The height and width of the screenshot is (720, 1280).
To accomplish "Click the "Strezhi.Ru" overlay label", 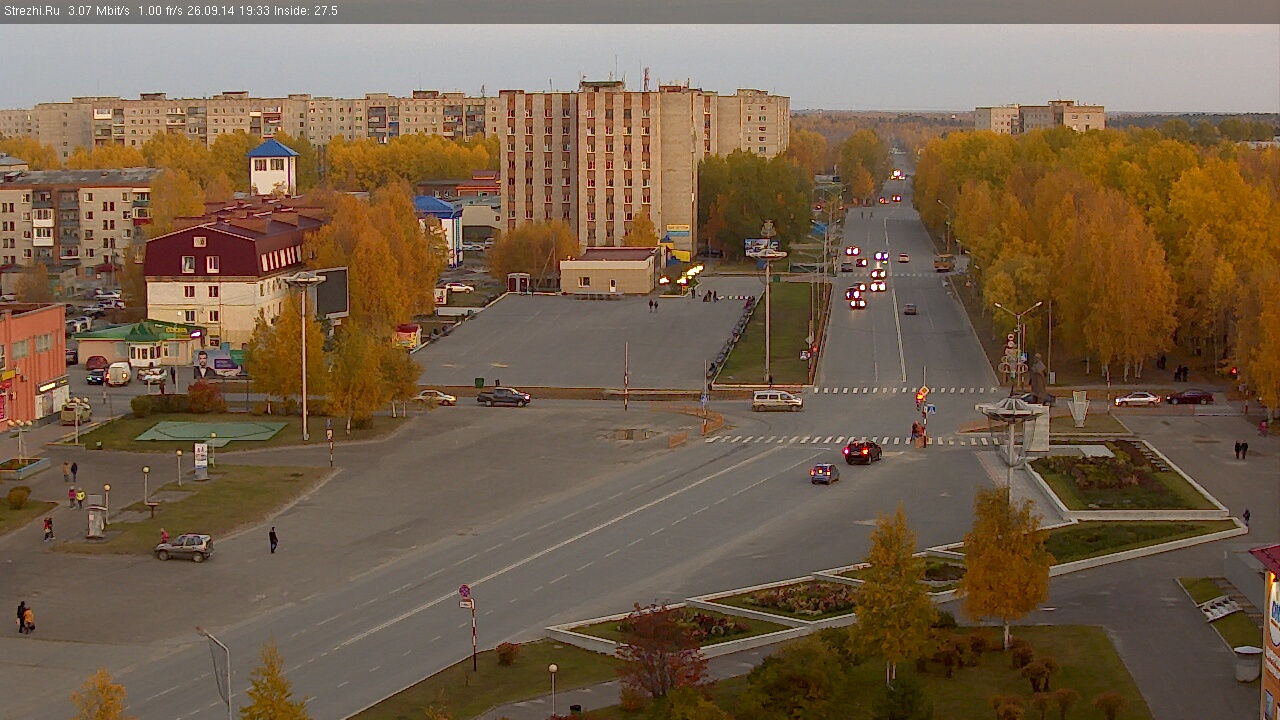I will (32, 11).
